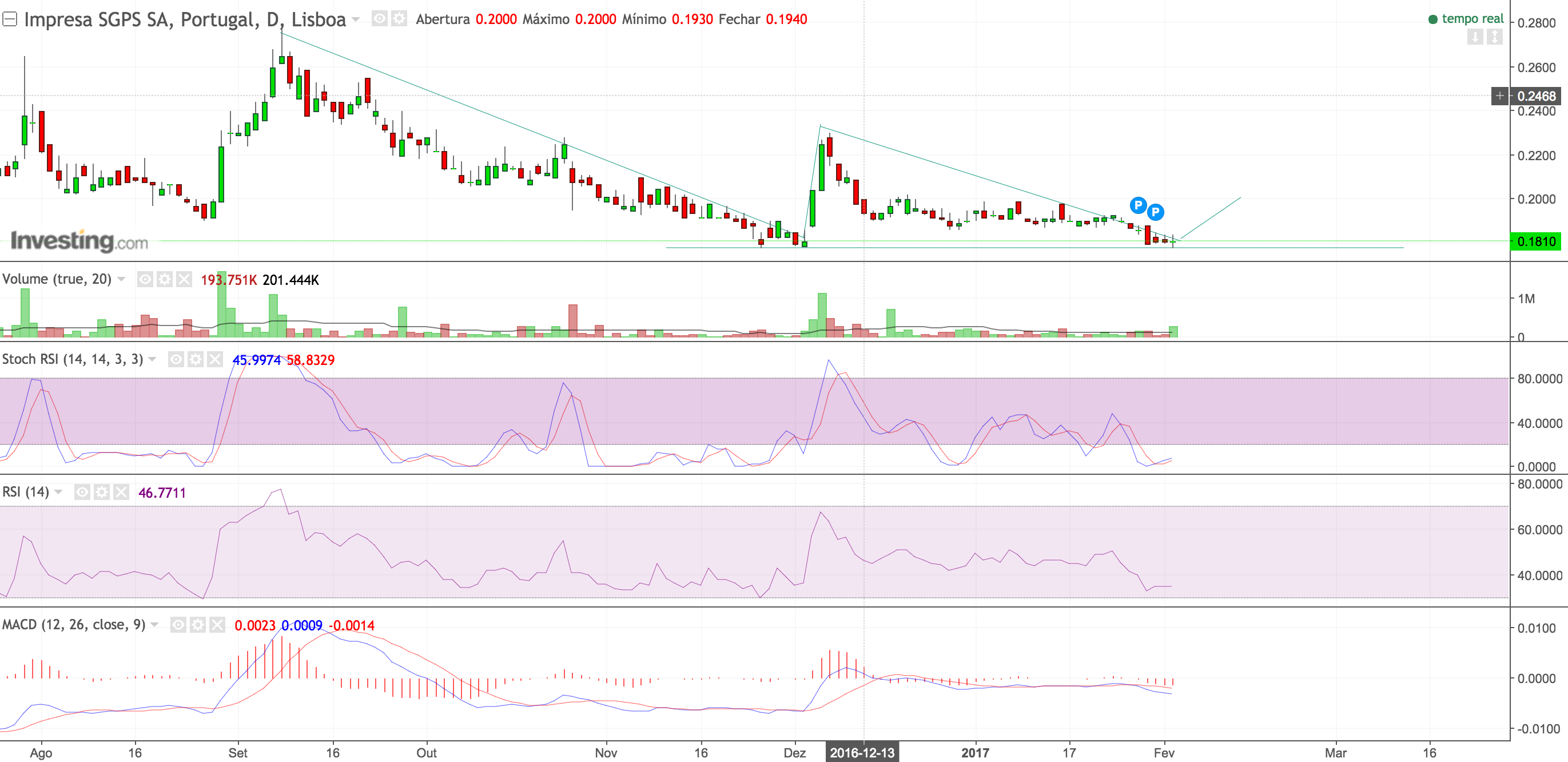Open dropdown arrow next to Lisboa title
The width and height of the screenshot is (1568, 762).
click(x=356, y=19)
